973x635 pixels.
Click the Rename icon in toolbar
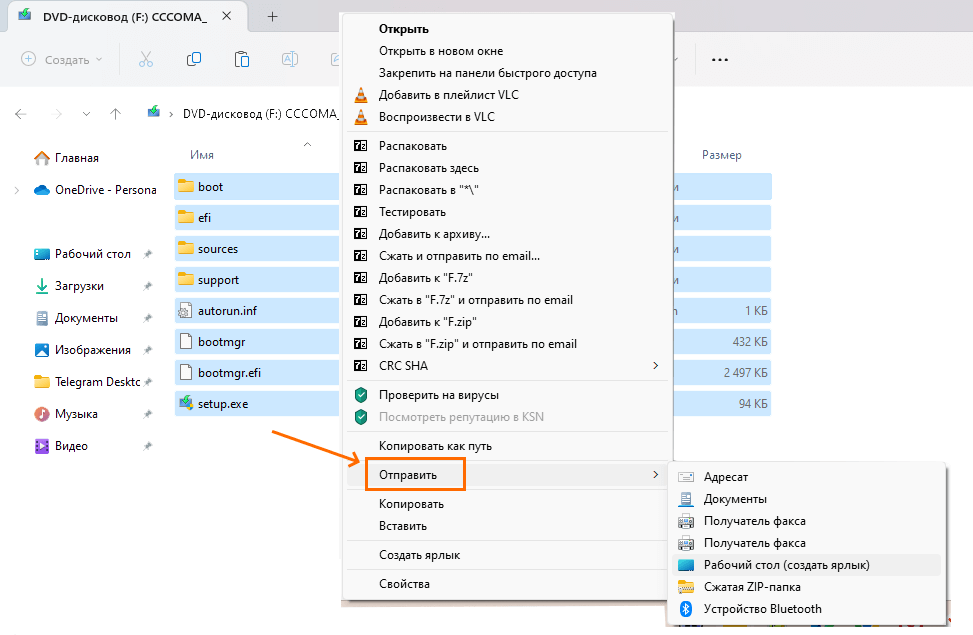coord(290,60)
